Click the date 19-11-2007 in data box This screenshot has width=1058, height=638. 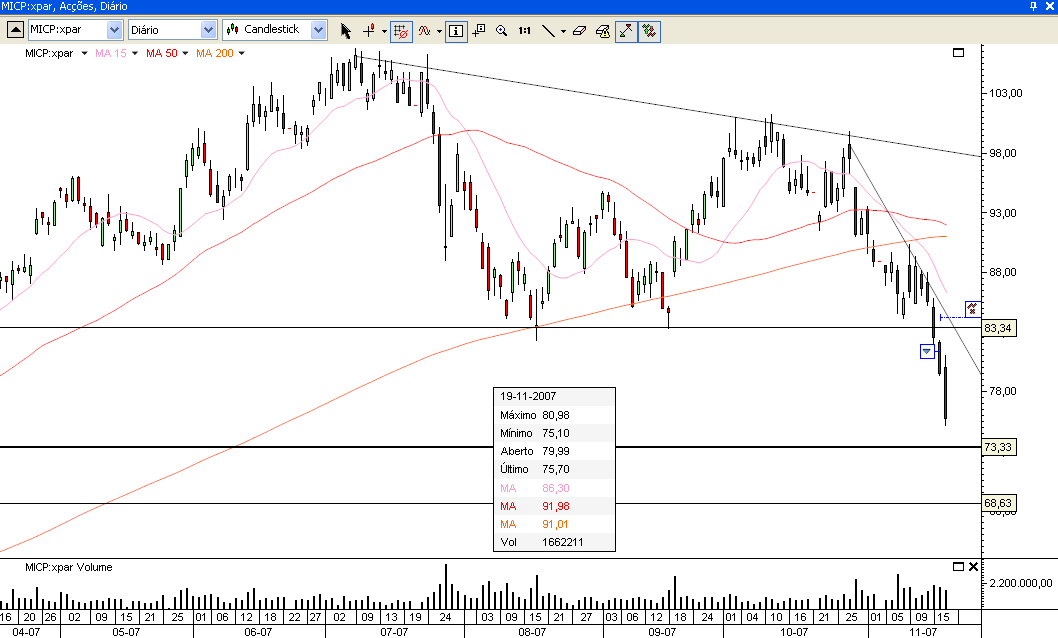coord(528,397)
